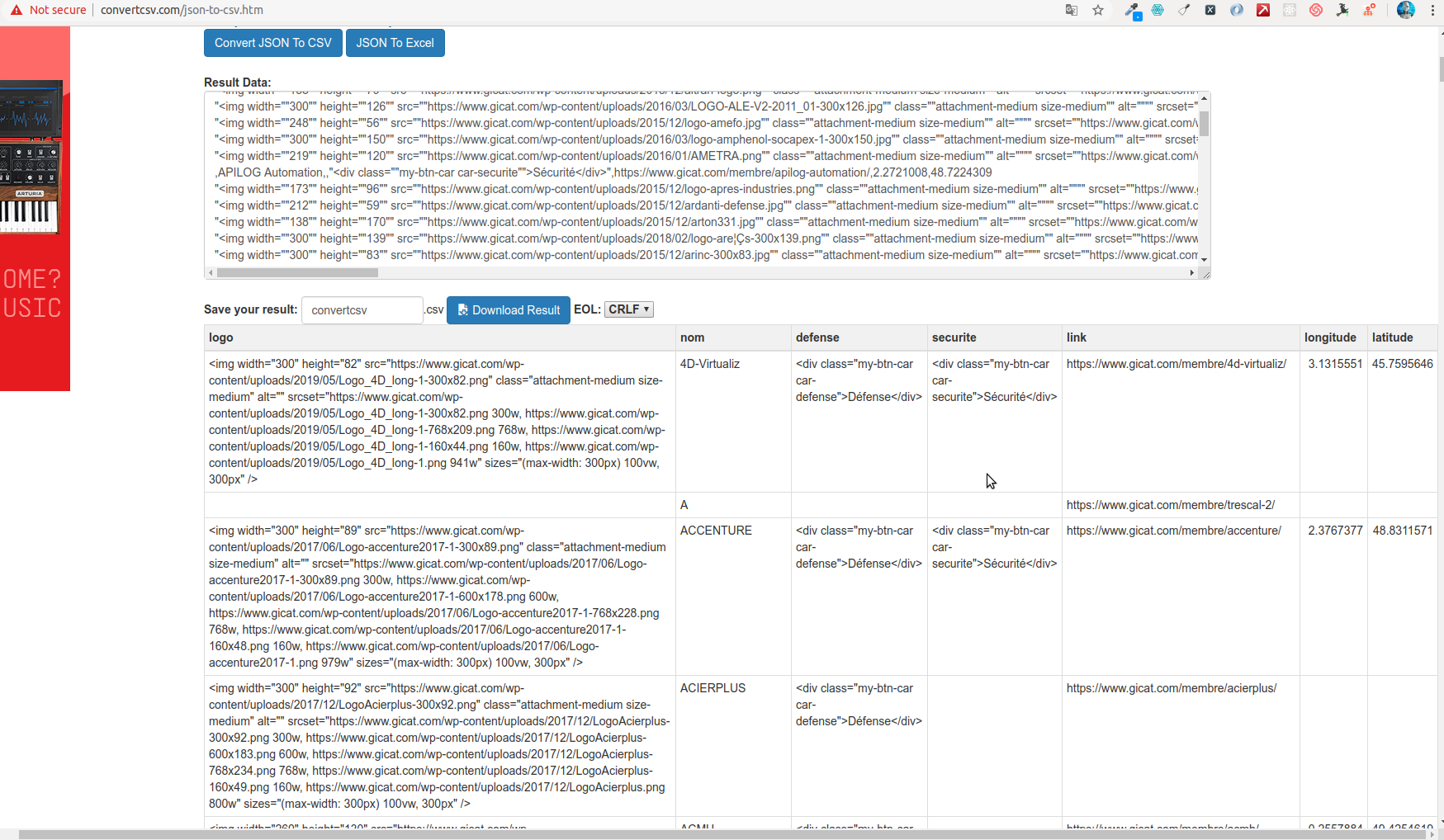Open the Chrome profile avatar
The image size is (1444, 840).
coord(1405,11)
